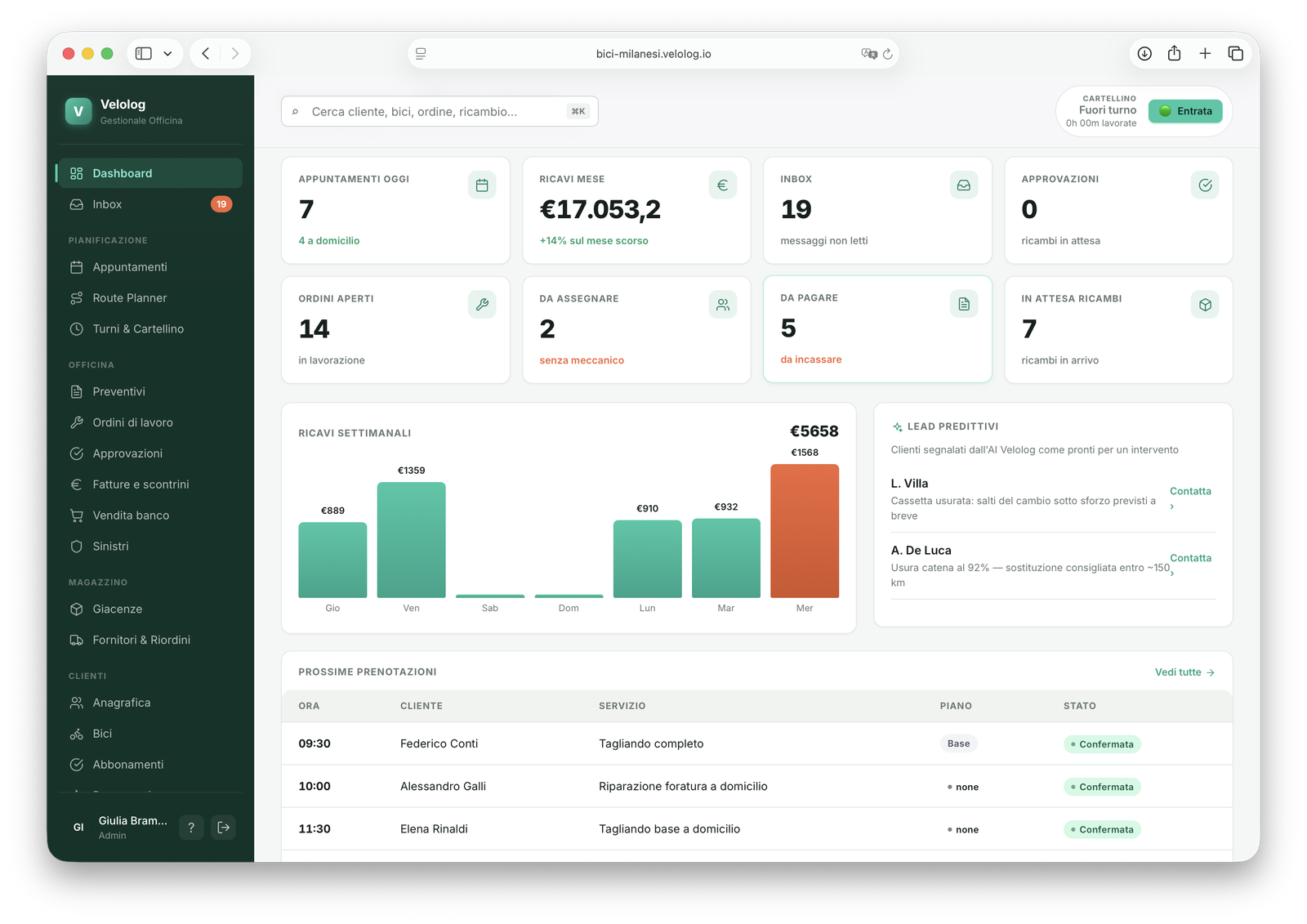Click the cart icon for Vendita banco
Image resolution: width=1307 pixels, height=924 pixels.
77,516
